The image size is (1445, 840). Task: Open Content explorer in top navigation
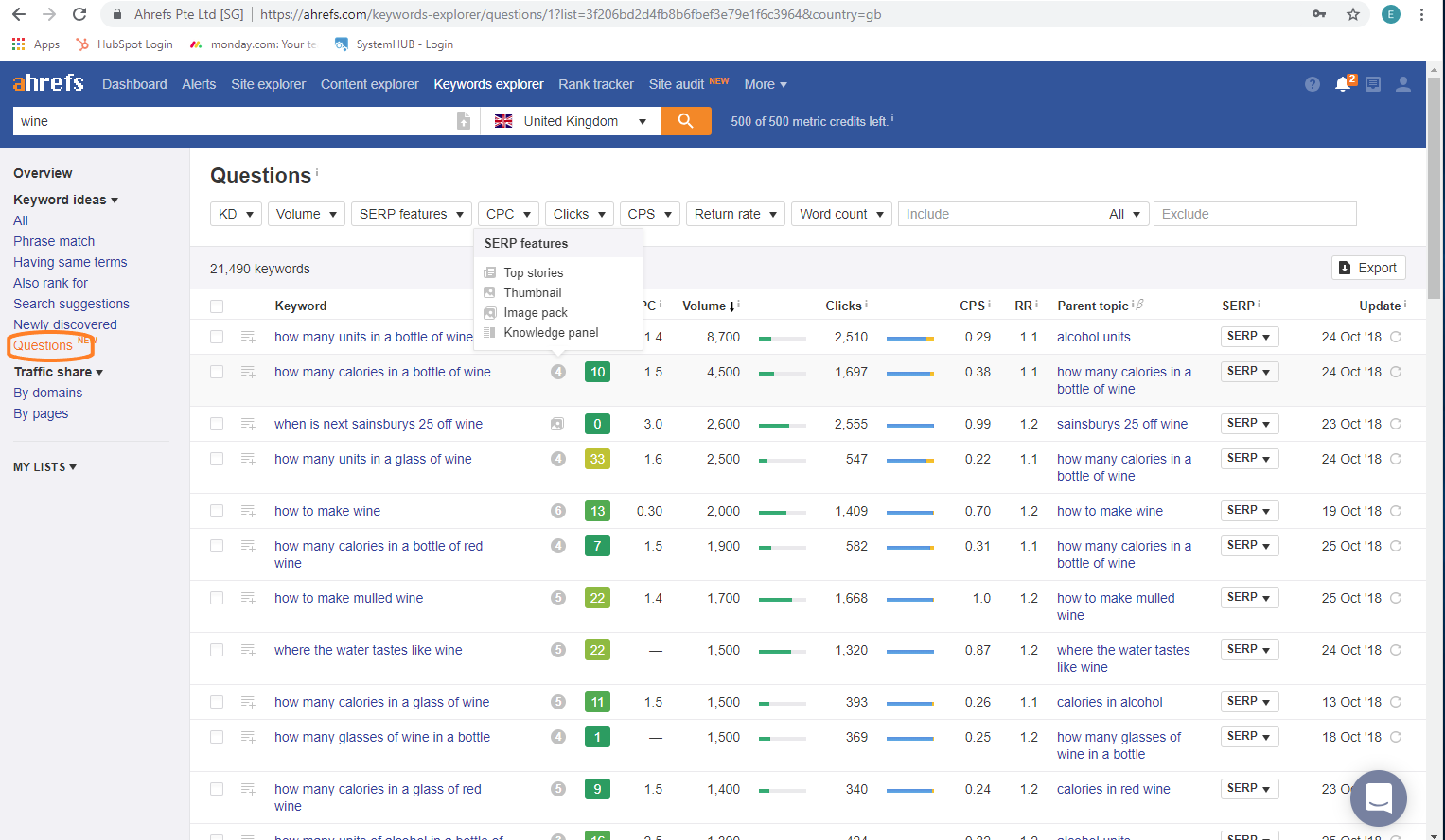(x=370, y=84)
